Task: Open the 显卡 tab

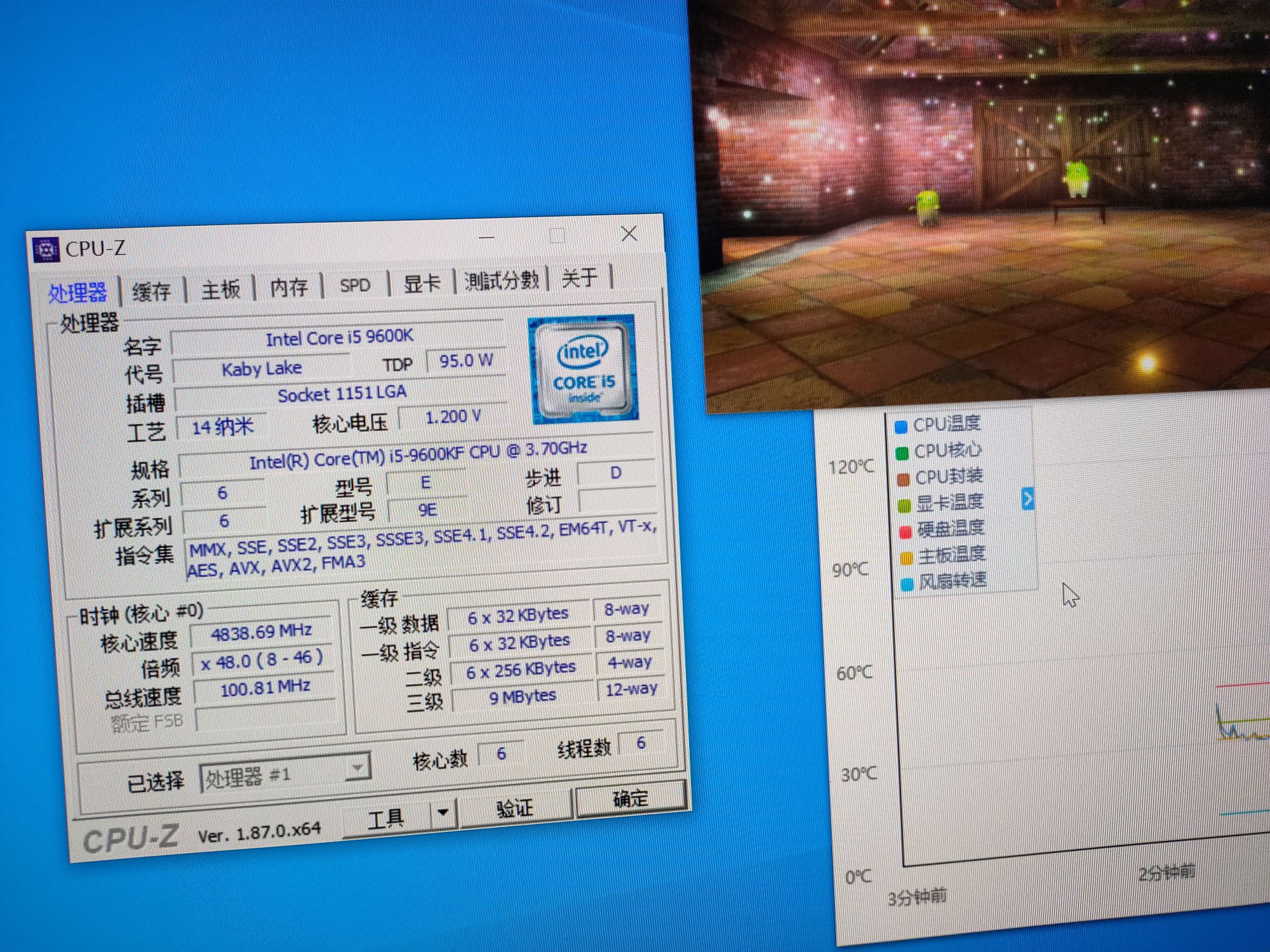Action: pos(422,284)
